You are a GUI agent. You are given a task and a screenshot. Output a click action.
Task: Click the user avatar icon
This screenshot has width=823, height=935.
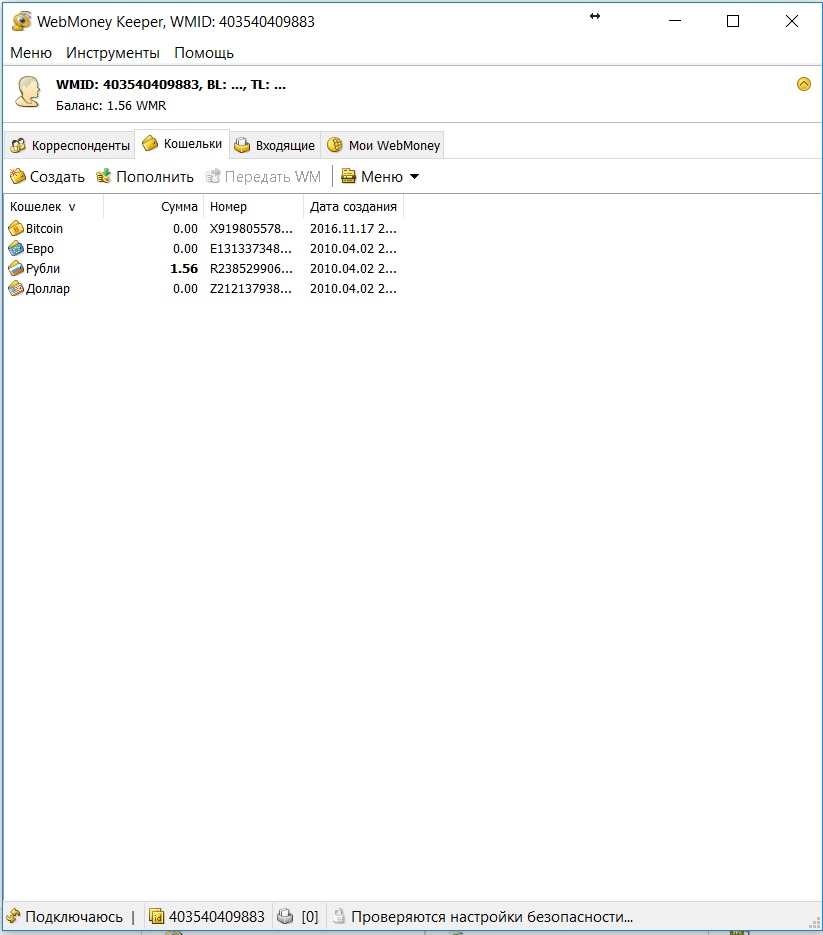coord(27,92)
